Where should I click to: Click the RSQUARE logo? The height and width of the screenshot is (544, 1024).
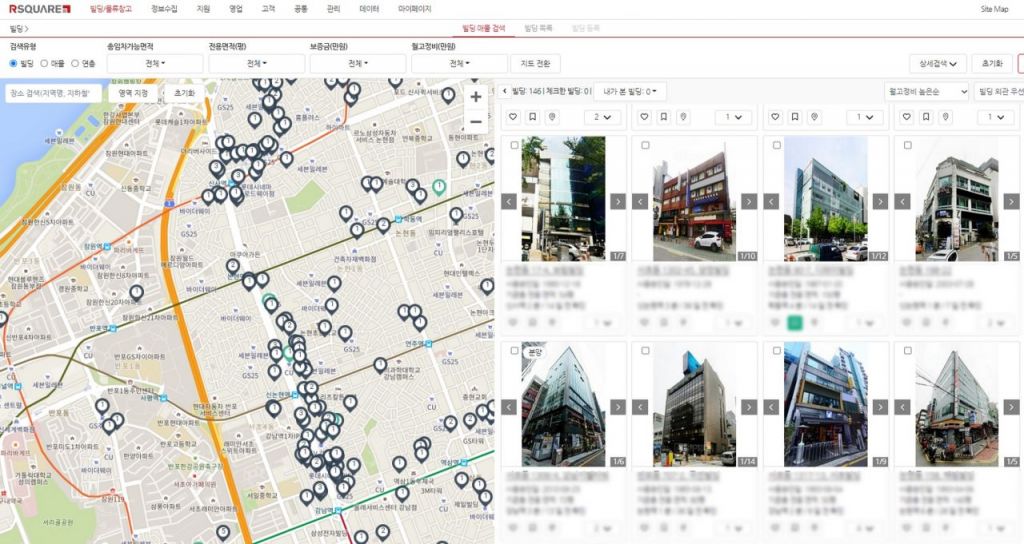tap(40, 9)
